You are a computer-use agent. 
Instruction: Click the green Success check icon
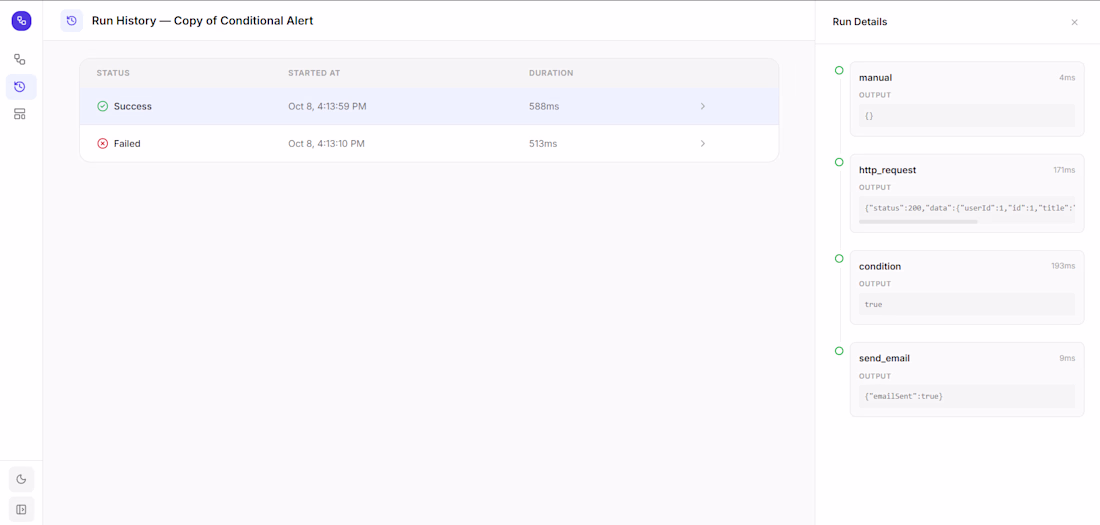pyautogui.click(x=102, y=106)
